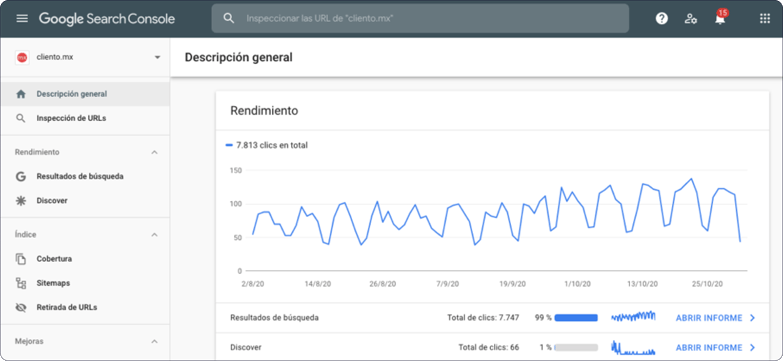Screen dimensions: 783x361
Task: Collapse the Índice sidebar section
Action: pyautogui.click(x=154, y=235)
